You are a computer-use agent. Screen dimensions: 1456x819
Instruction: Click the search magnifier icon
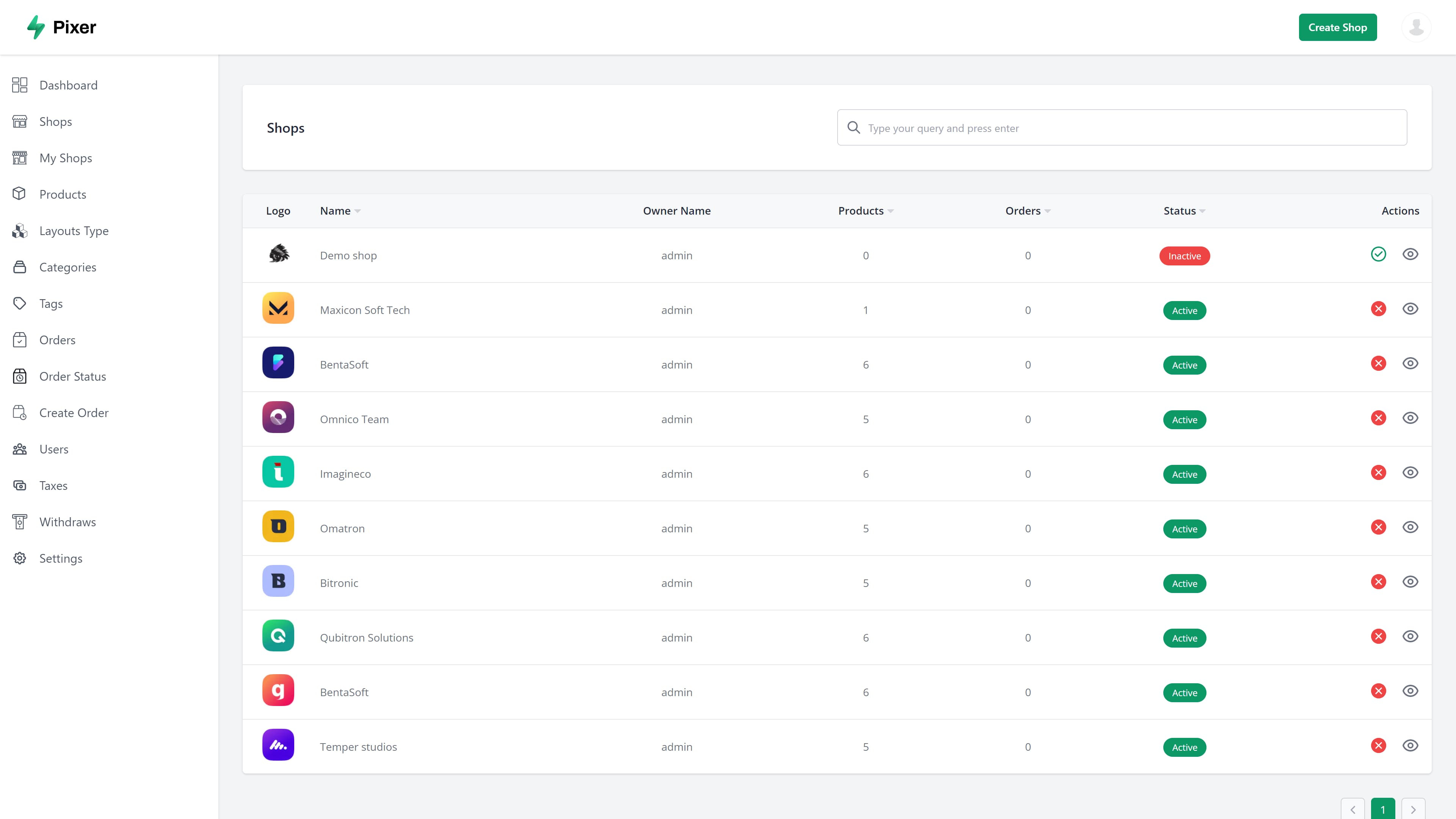point(854,128)
